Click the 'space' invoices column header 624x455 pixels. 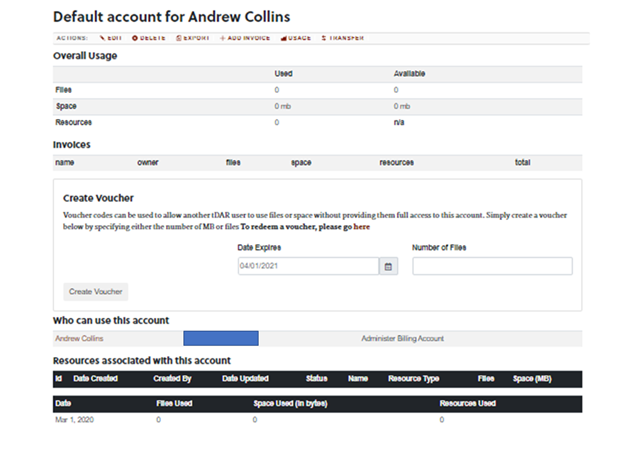[301, 162]
